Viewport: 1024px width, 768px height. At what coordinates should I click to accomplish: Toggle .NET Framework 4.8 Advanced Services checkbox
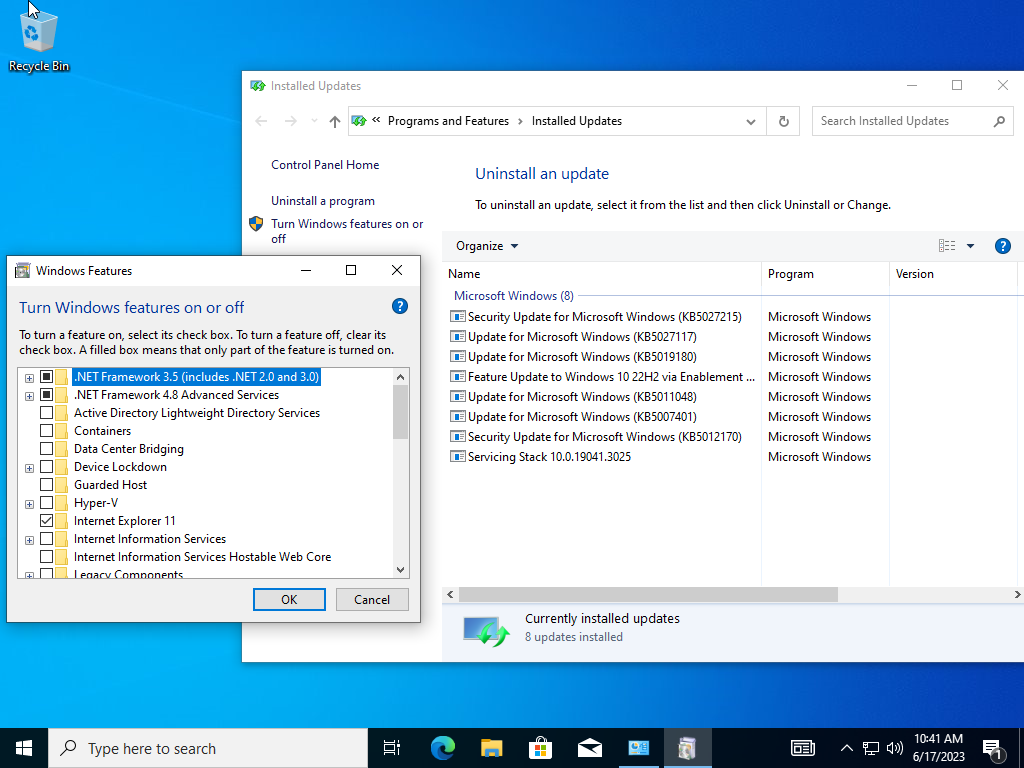46,395
